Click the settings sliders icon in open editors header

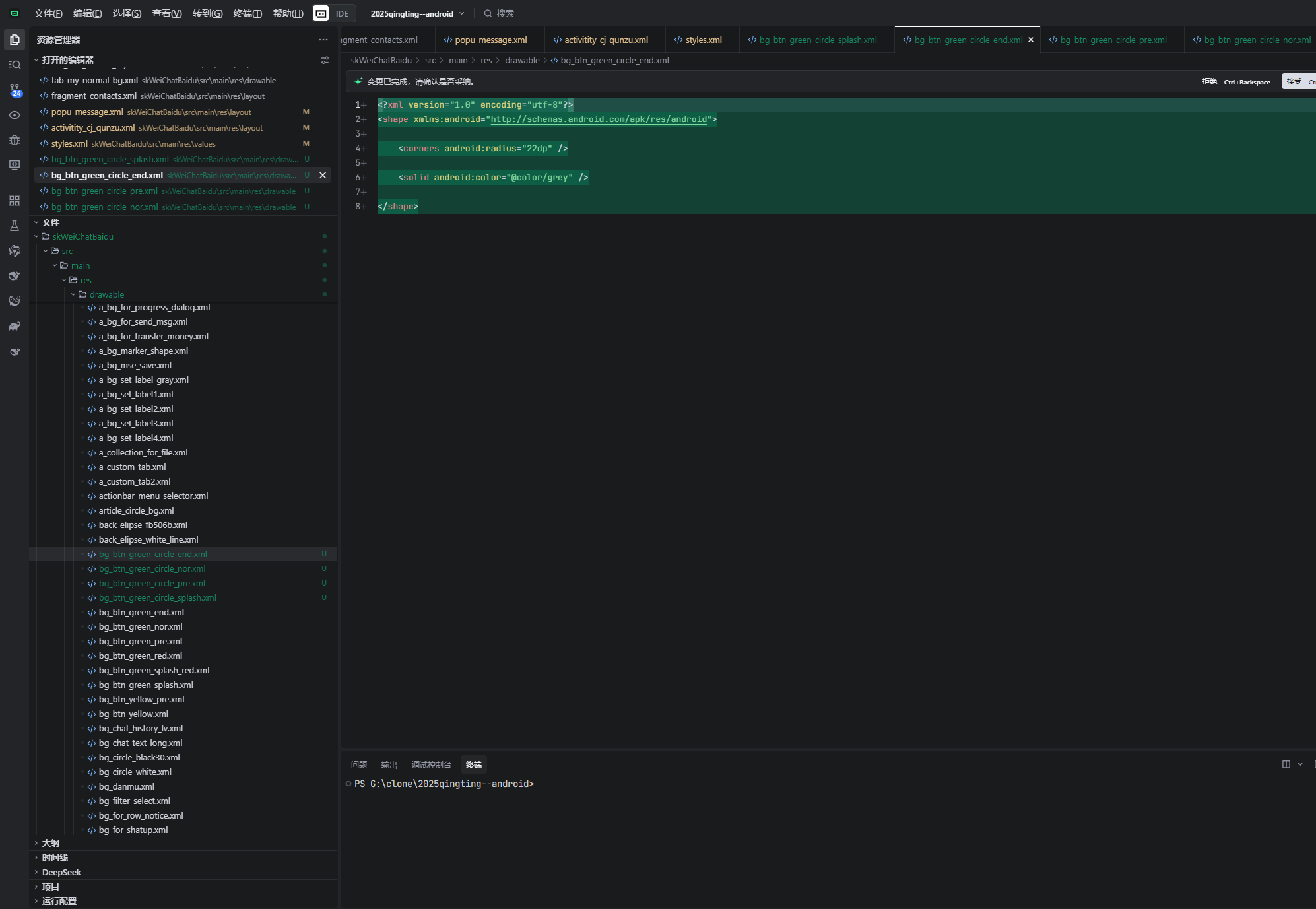(325, 60)
